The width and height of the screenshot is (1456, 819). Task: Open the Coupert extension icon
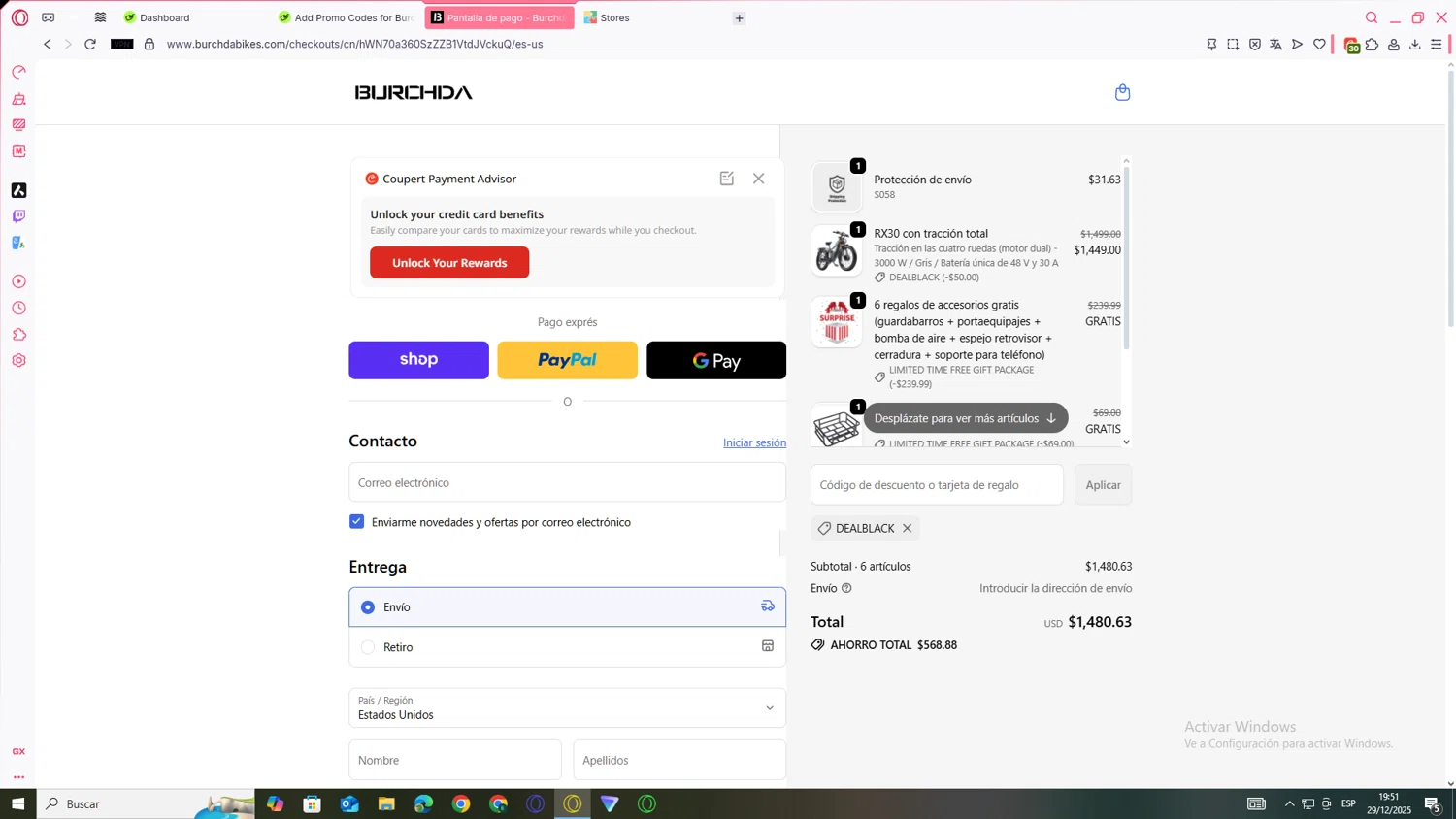click(x=1351, y=45)
